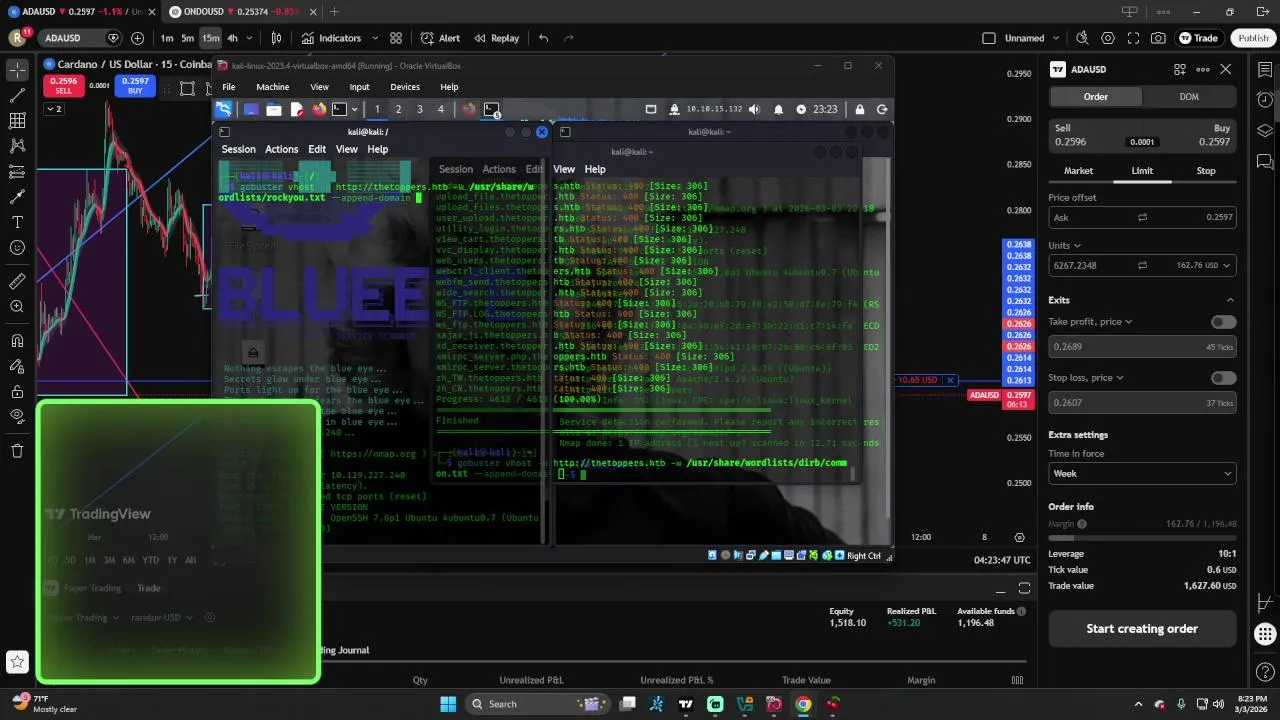
Task: Select the crosshair cursor tool
Action: tap(17, 70)
